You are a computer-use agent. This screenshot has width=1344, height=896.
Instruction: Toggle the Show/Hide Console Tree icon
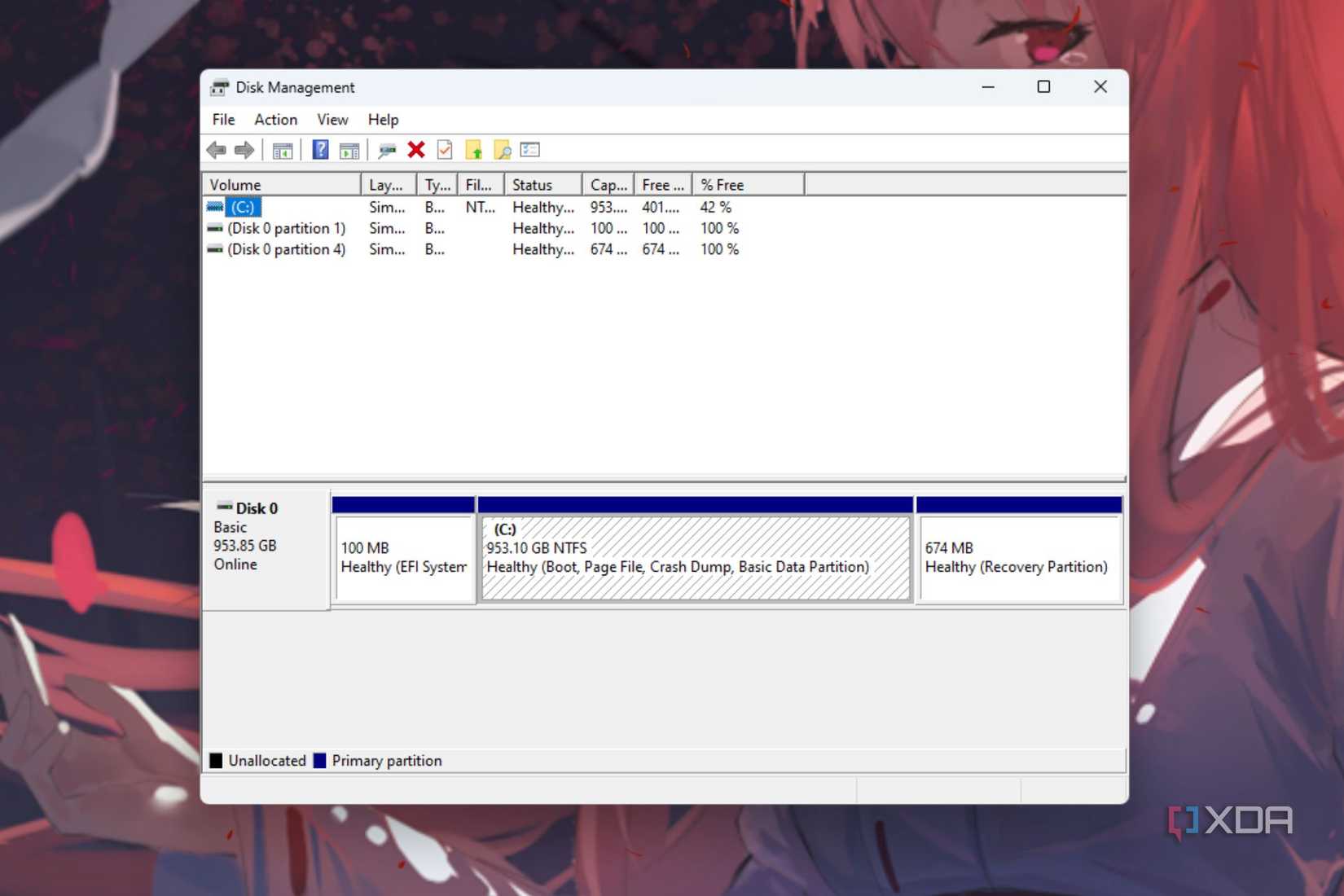click(x=283, y=149)
